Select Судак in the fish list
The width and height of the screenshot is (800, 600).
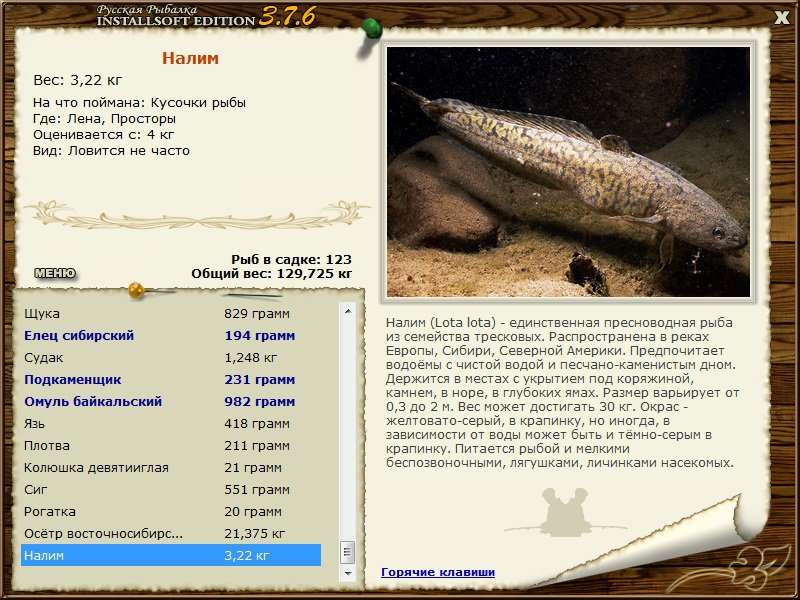171,357
